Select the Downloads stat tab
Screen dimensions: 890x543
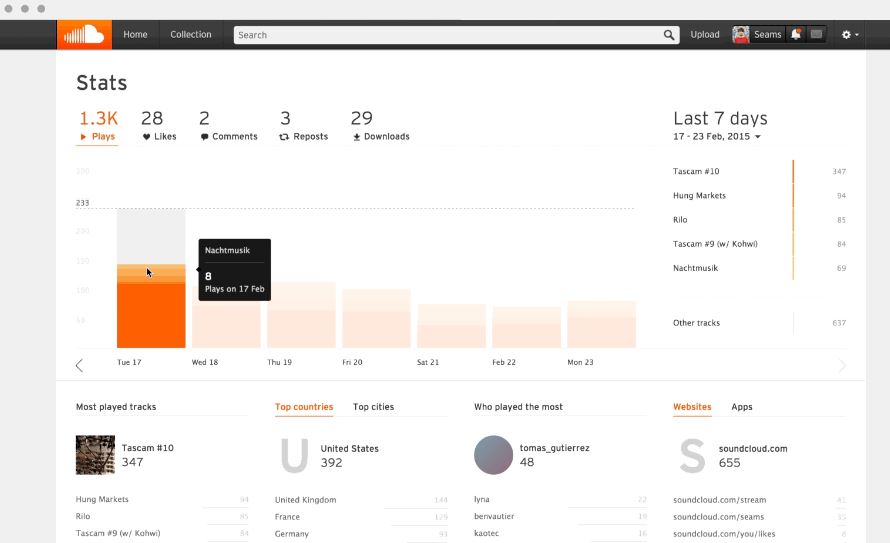(381, 125)
